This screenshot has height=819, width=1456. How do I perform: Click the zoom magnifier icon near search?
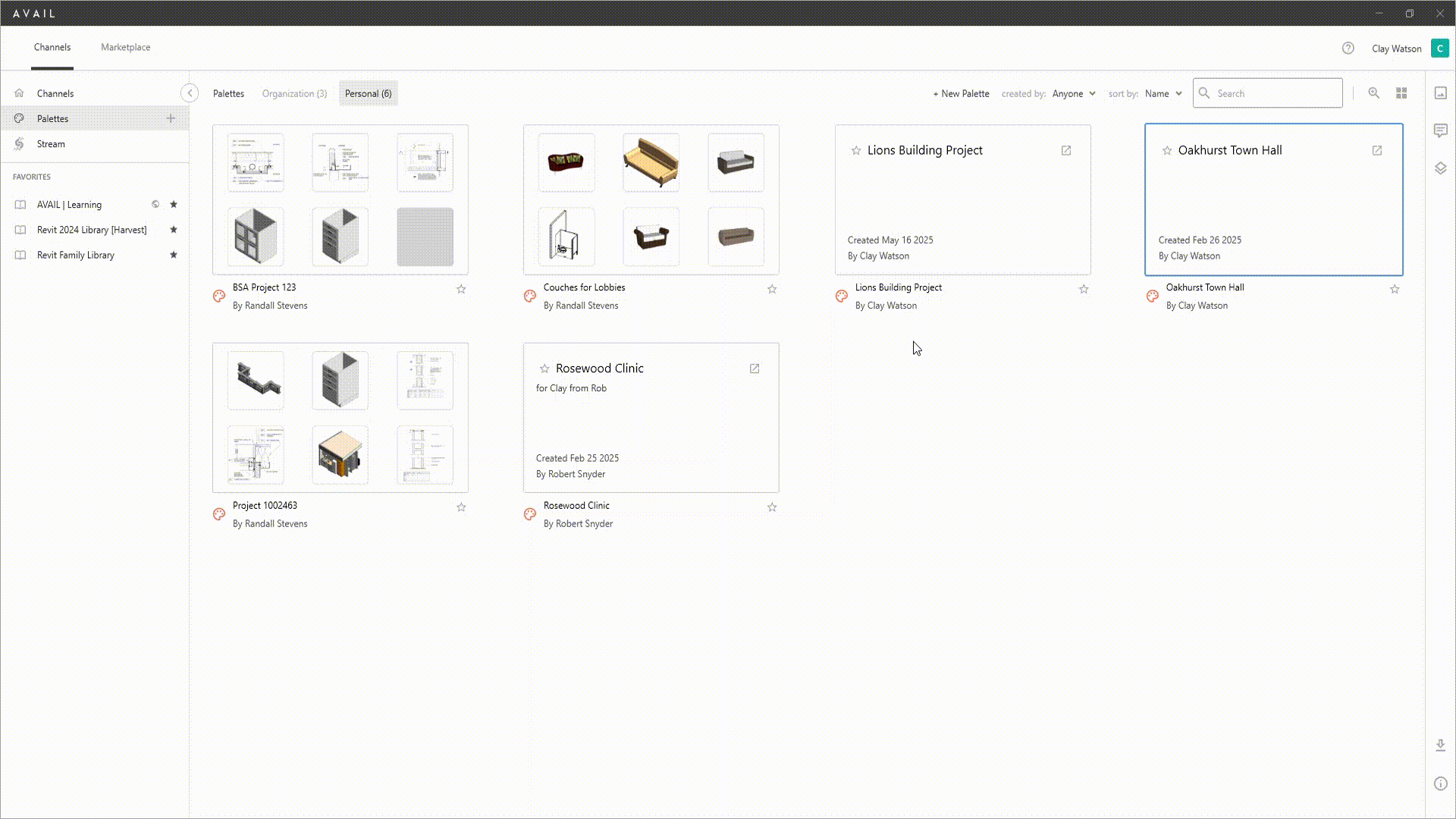click(x=1373, y=93)
